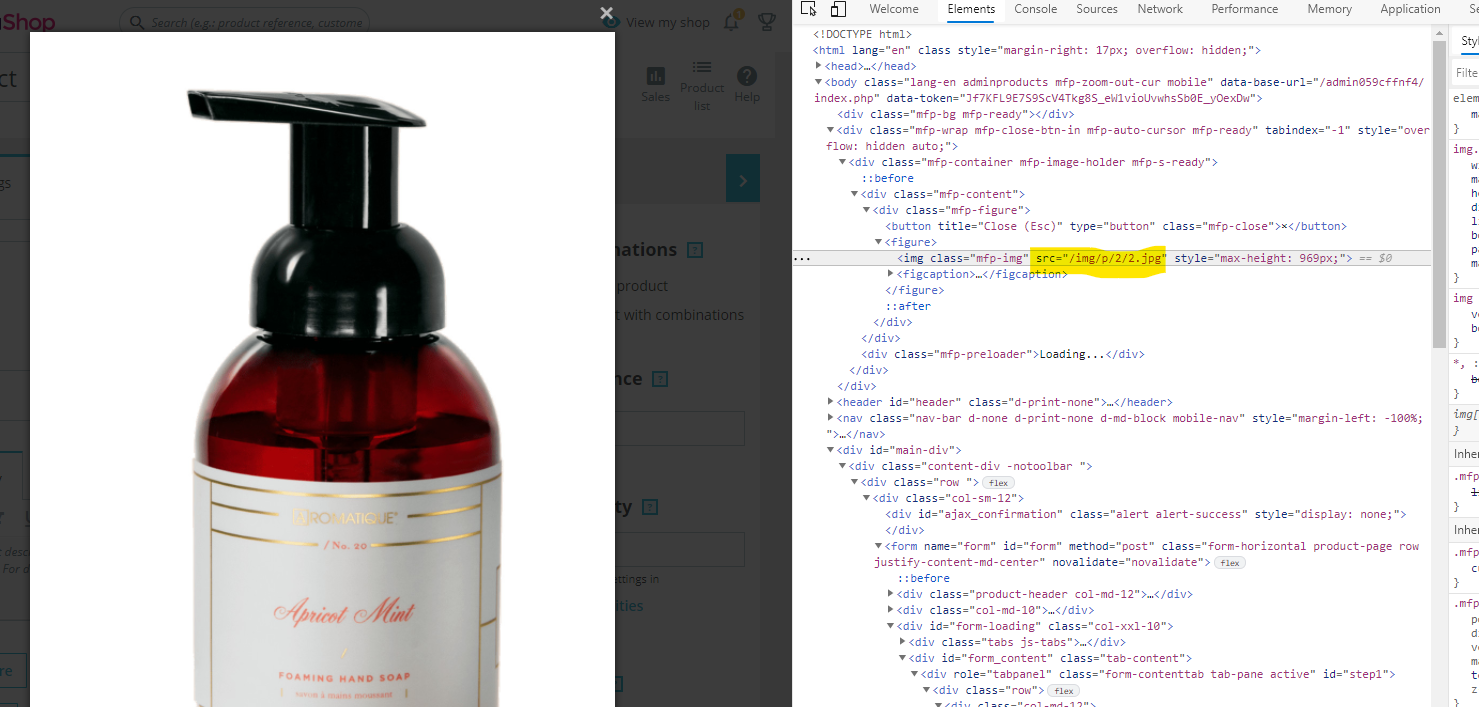The image size is (1479, 707).
Task: Switch to the Sources tab
Action: pyautogui.click(x=1097, y=9)
